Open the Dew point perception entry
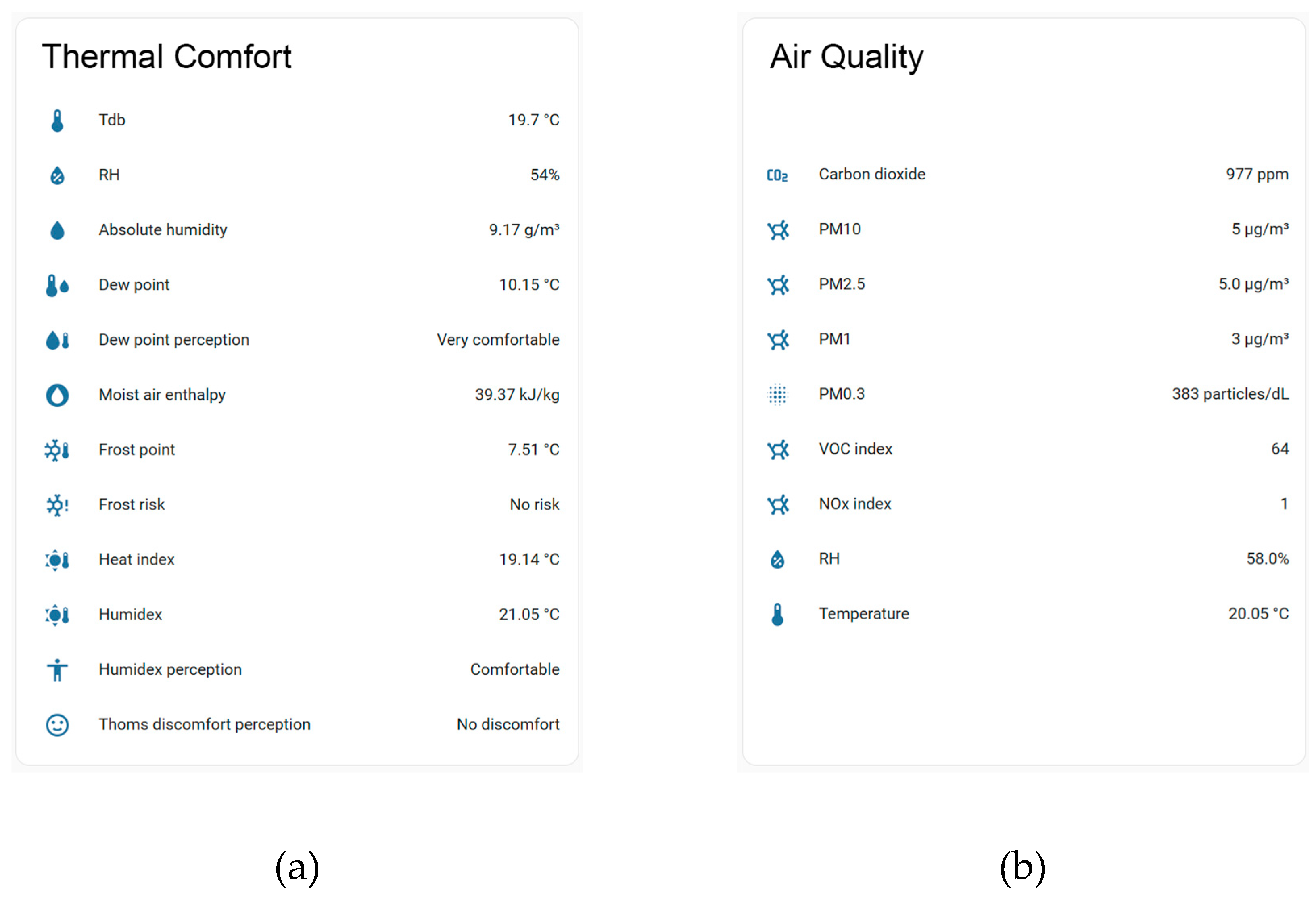Image resolution: width=1316 pixels, height=900 pixels. coord(173,340)
